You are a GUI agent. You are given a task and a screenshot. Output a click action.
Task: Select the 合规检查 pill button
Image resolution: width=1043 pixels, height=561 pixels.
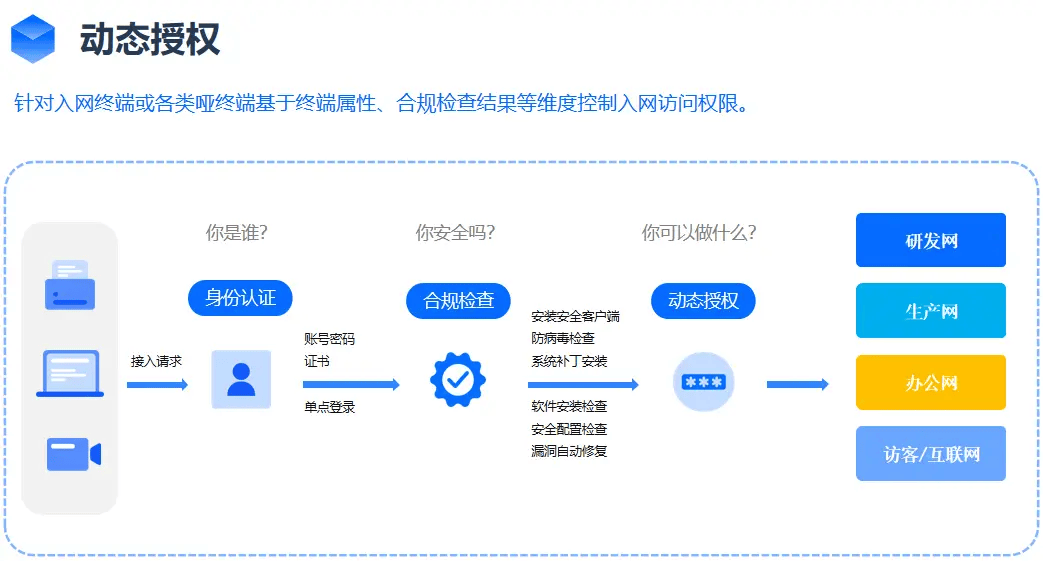(x=458, y=301)
